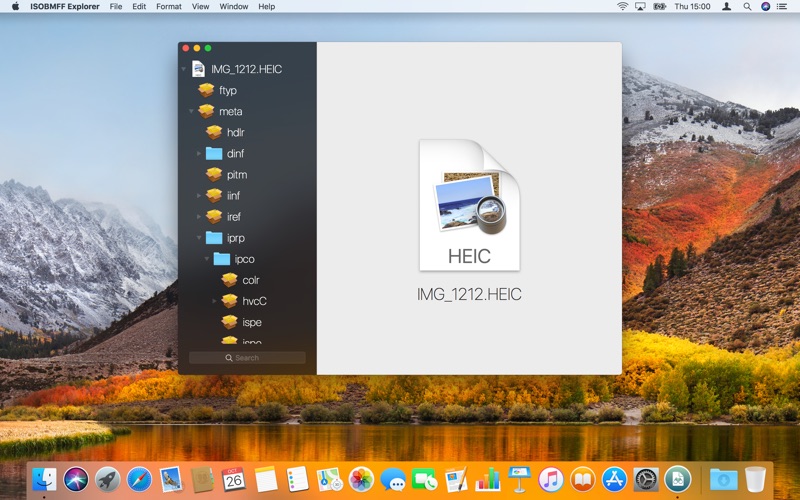Collapse the iprp folder disclosure triangle
800x500 pixels.
(x=199, y=238)
